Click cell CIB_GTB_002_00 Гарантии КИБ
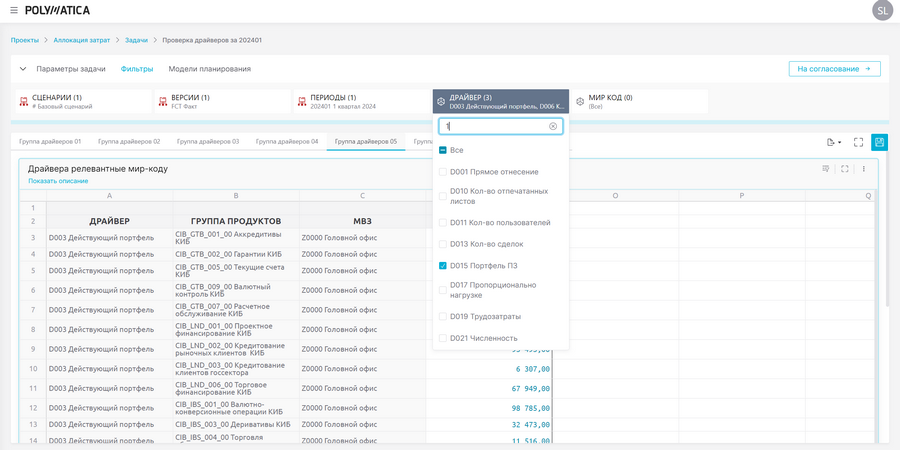Screen dimensions: 900x450 (x=236, y=254)
